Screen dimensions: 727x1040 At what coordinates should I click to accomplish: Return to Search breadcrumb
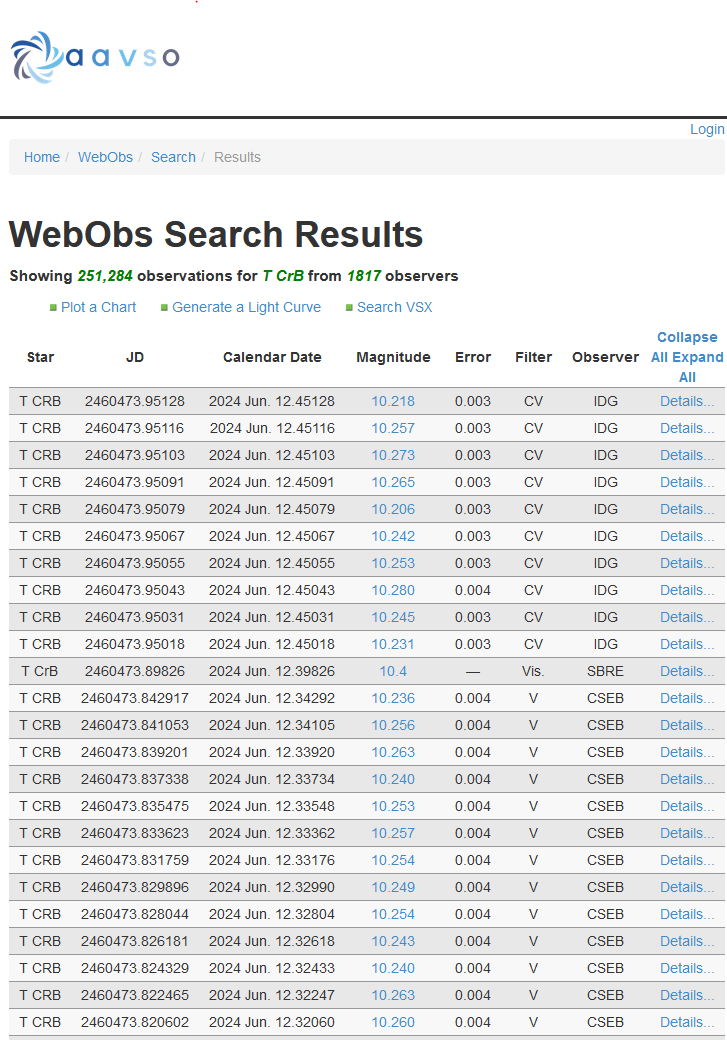(173, 157)
